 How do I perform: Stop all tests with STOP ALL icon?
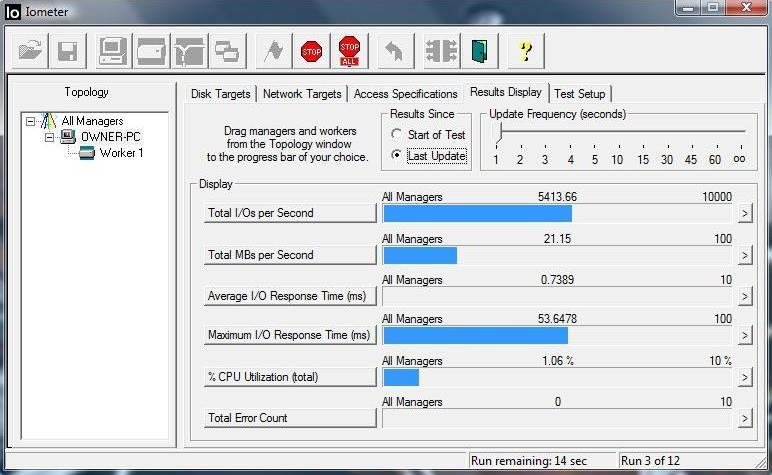[350, 51]
